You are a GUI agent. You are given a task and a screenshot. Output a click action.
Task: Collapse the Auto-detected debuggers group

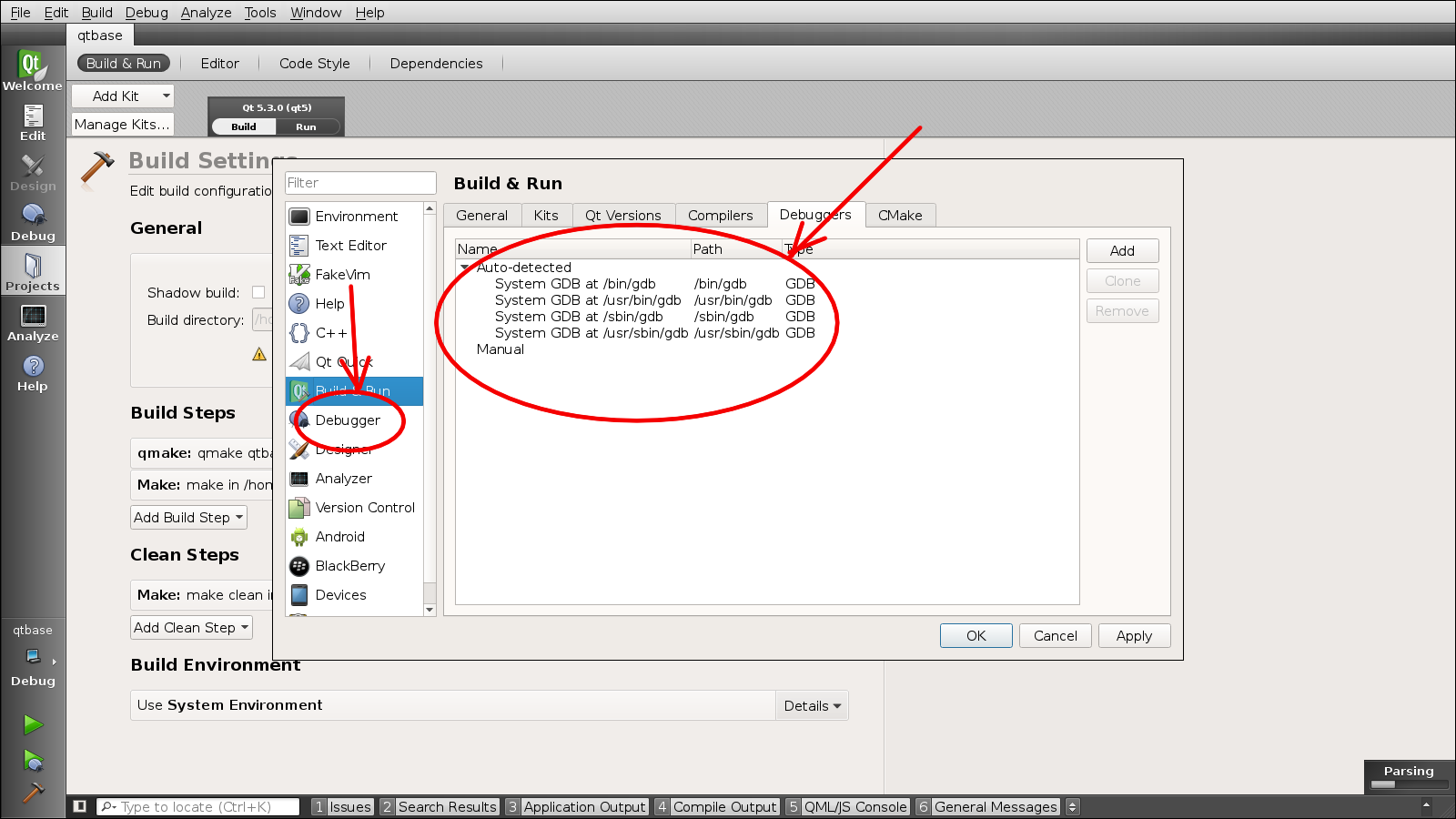pyautogui.click(x=465, y=268)
